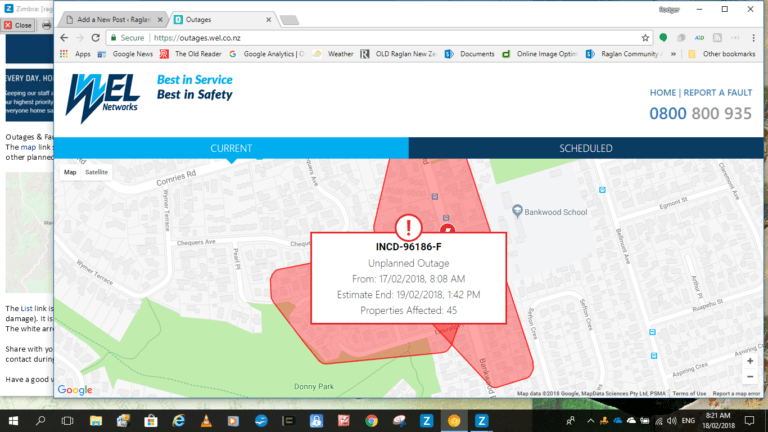Switch to the CURRENT outages tab

pos(231,148)
